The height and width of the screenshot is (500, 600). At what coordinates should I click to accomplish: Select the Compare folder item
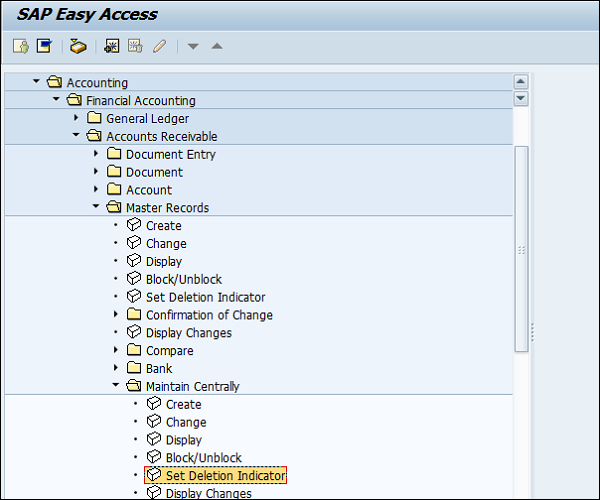[169, 351]
